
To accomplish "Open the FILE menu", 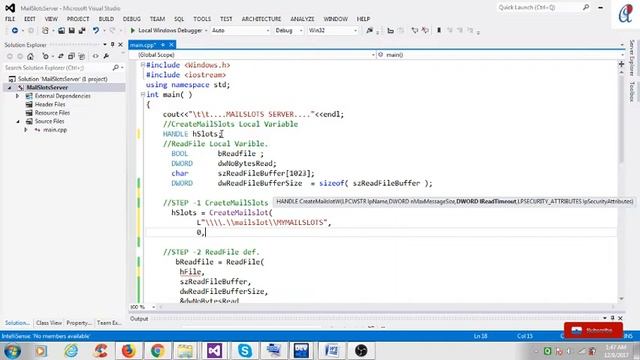I will tap(10, 19).
